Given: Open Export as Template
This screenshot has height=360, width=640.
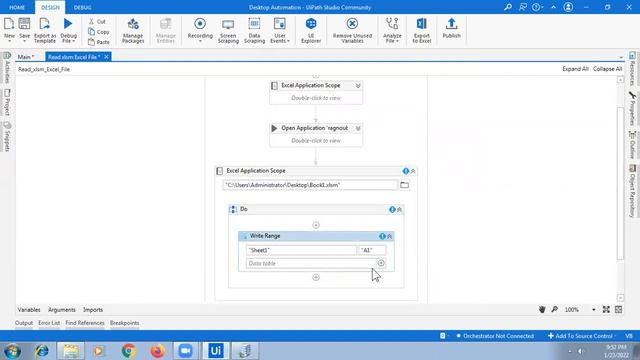Looking at the screenshot, I should pos(45,30).
